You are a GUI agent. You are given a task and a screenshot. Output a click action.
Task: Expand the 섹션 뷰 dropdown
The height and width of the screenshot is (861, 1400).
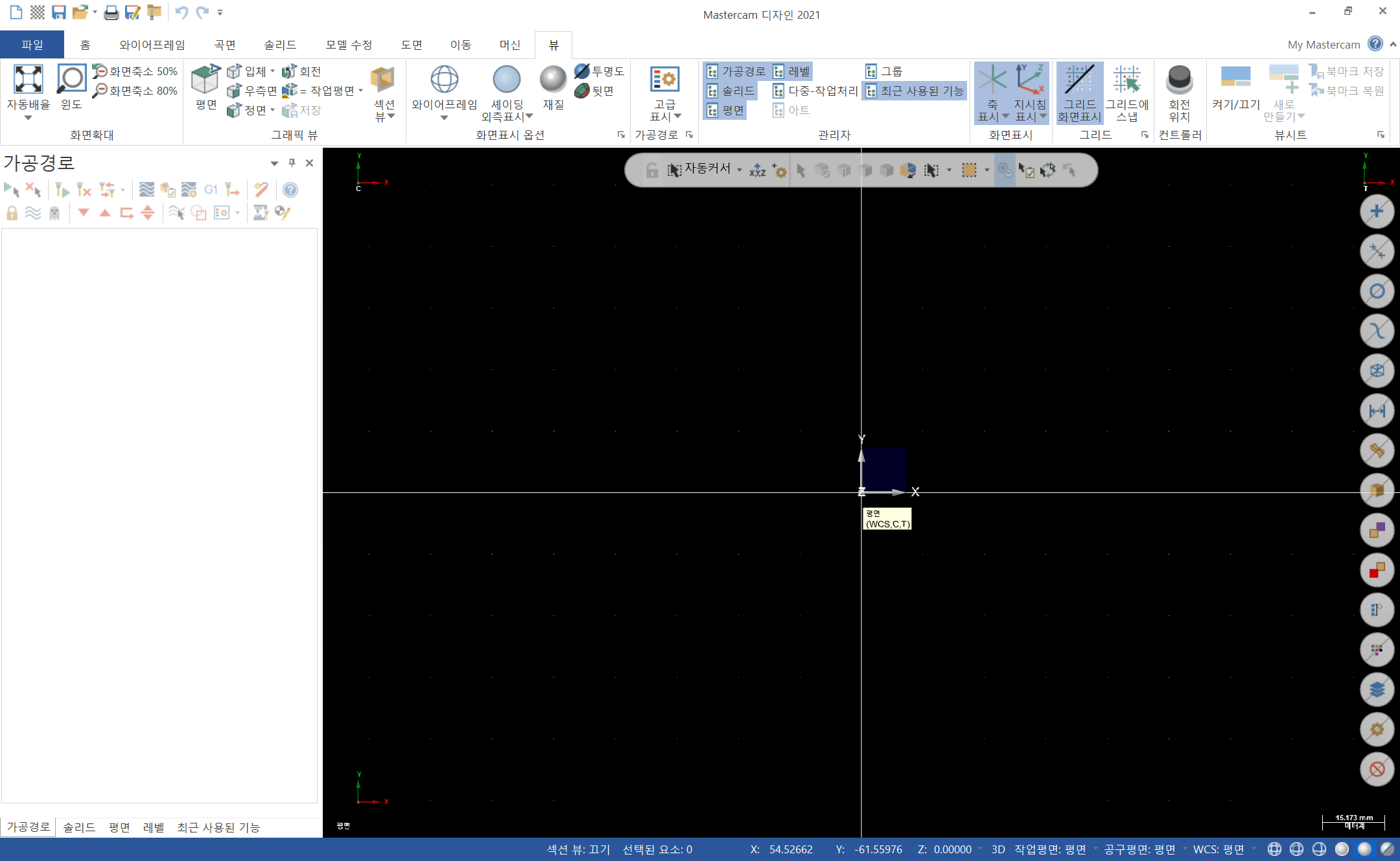[391, 117]
